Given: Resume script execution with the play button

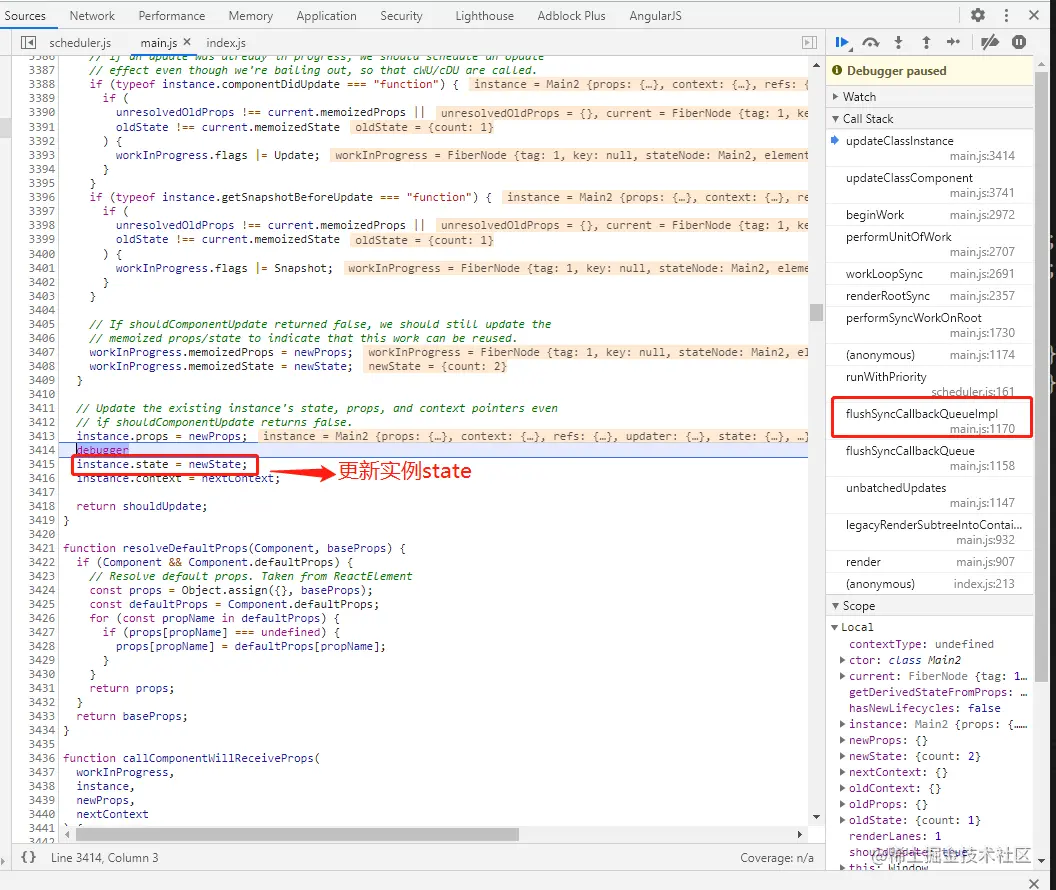Looking at the screenshot, I should [842, 42].
